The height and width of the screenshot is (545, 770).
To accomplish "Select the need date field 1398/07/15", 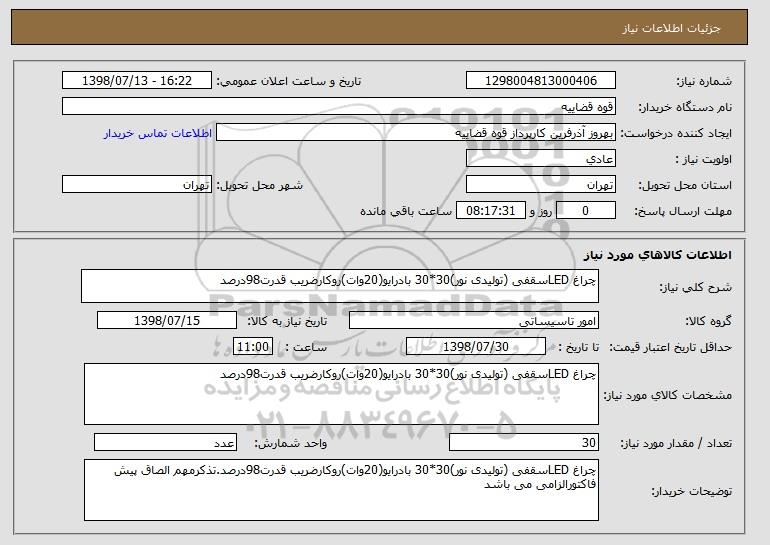I will pyautogui.click(x=167, y=321).
